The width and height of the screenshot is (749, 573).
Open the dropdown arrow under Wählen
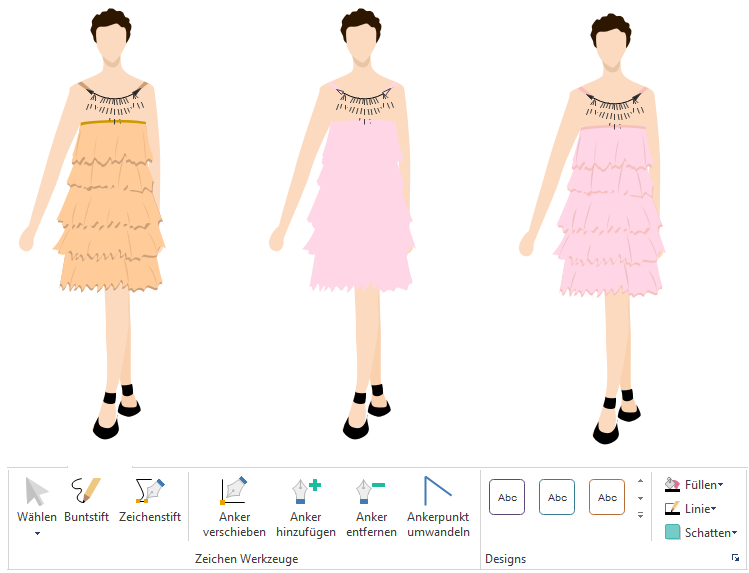(x=37, y=534)
